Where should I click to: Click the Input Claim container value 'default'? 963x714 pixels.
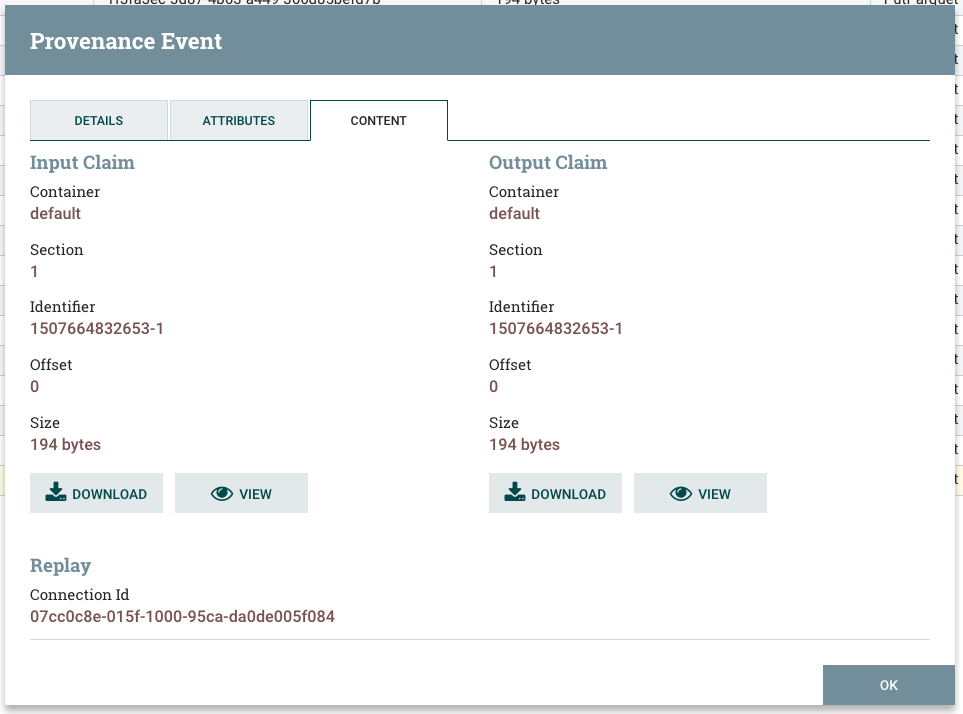pos(55,213)
